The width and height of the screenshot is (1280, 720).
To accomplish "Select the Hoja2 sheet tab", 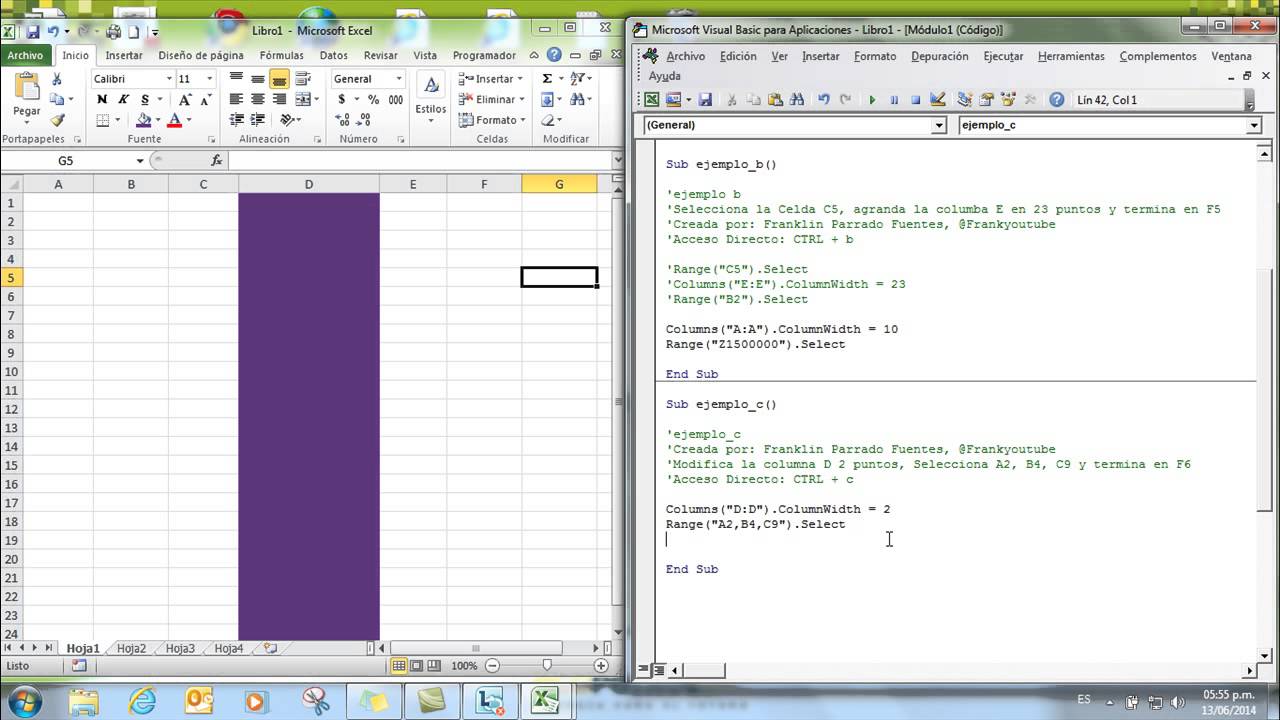I will 131,648.
